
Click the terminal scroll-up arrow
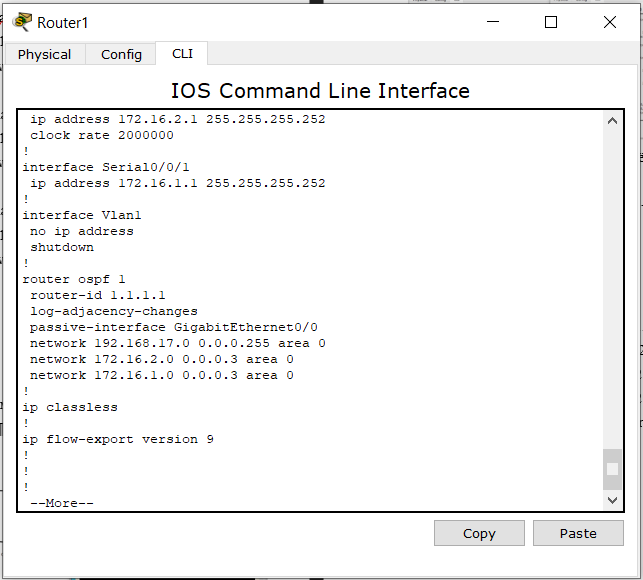[x=612, y=121]
